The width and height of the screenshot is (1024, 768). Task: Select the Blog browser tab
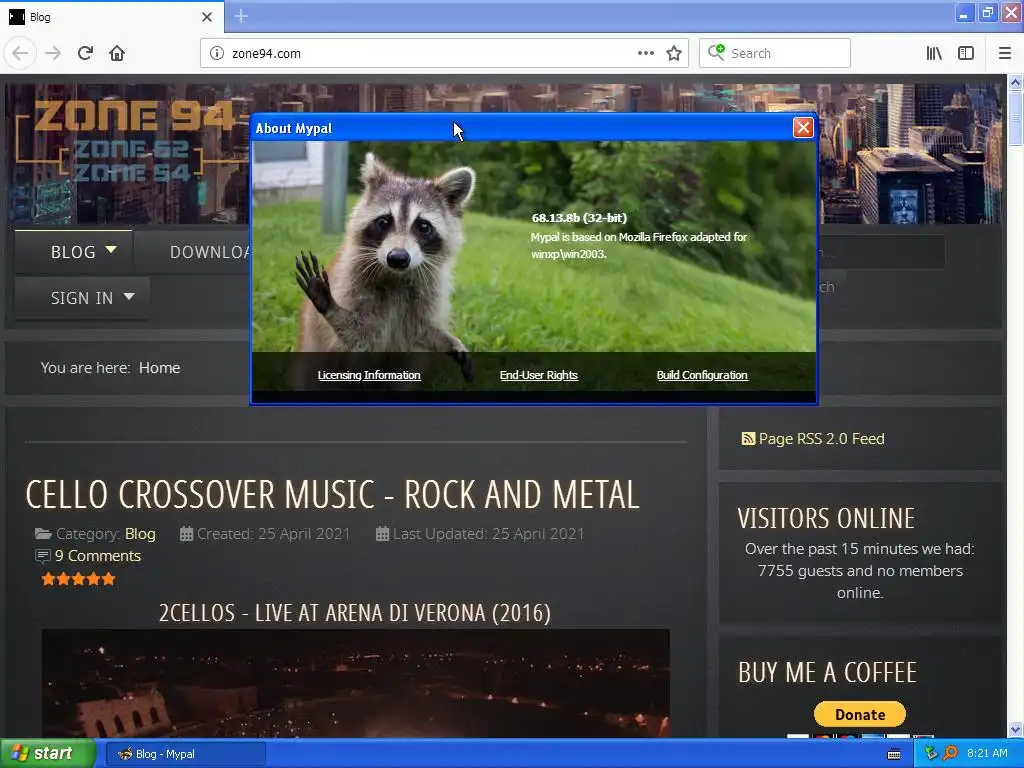(112, 17)
